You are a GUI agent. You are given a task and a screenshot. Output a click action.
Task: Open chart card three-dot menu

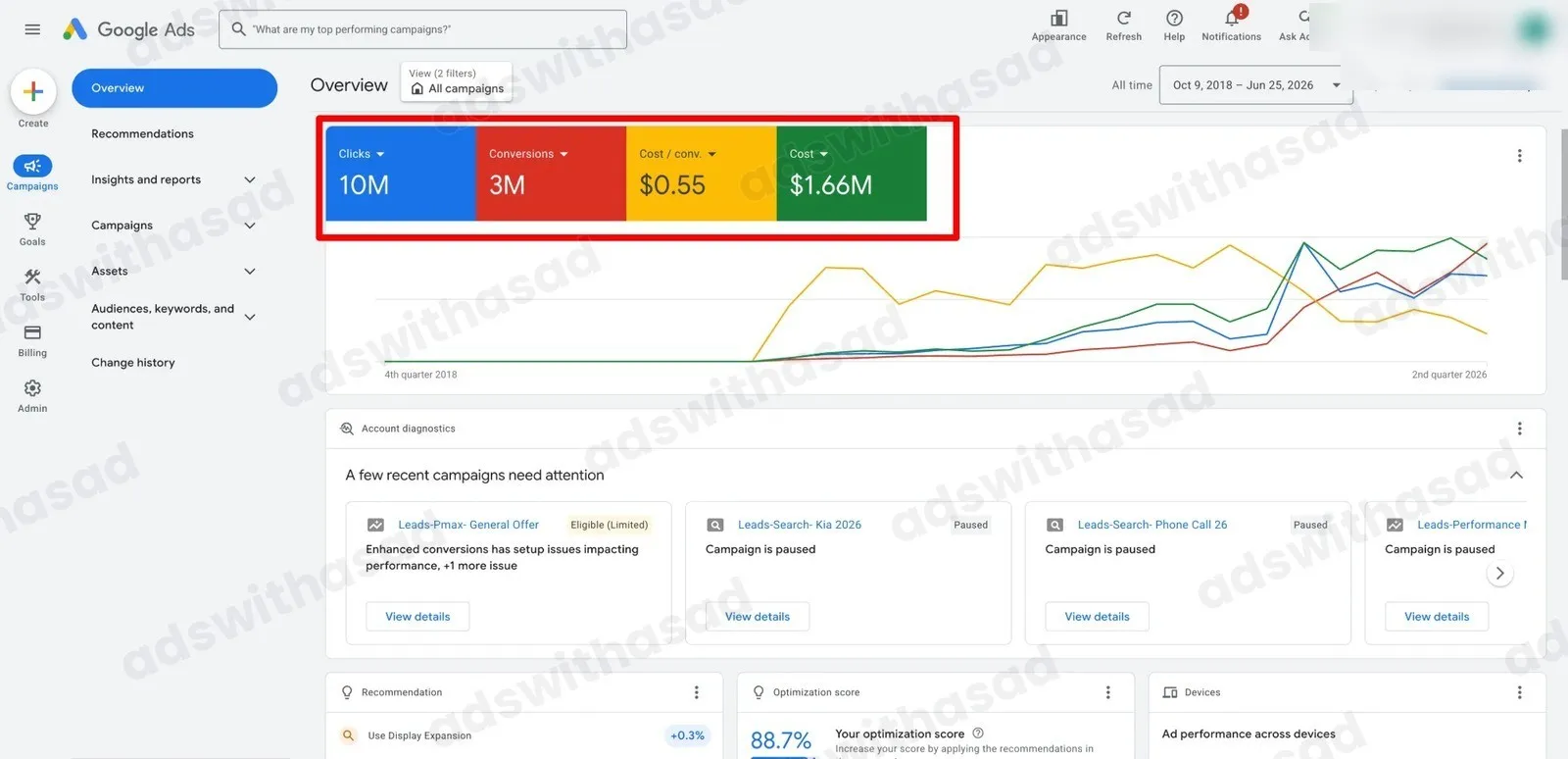pos(1520,156)
